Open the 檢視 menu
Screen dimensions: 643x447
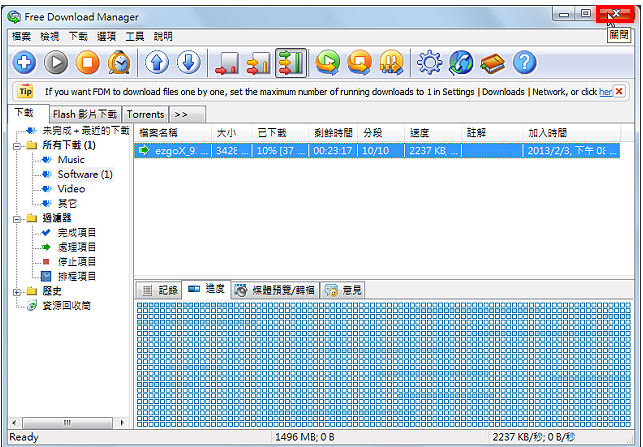coord(50,36)
